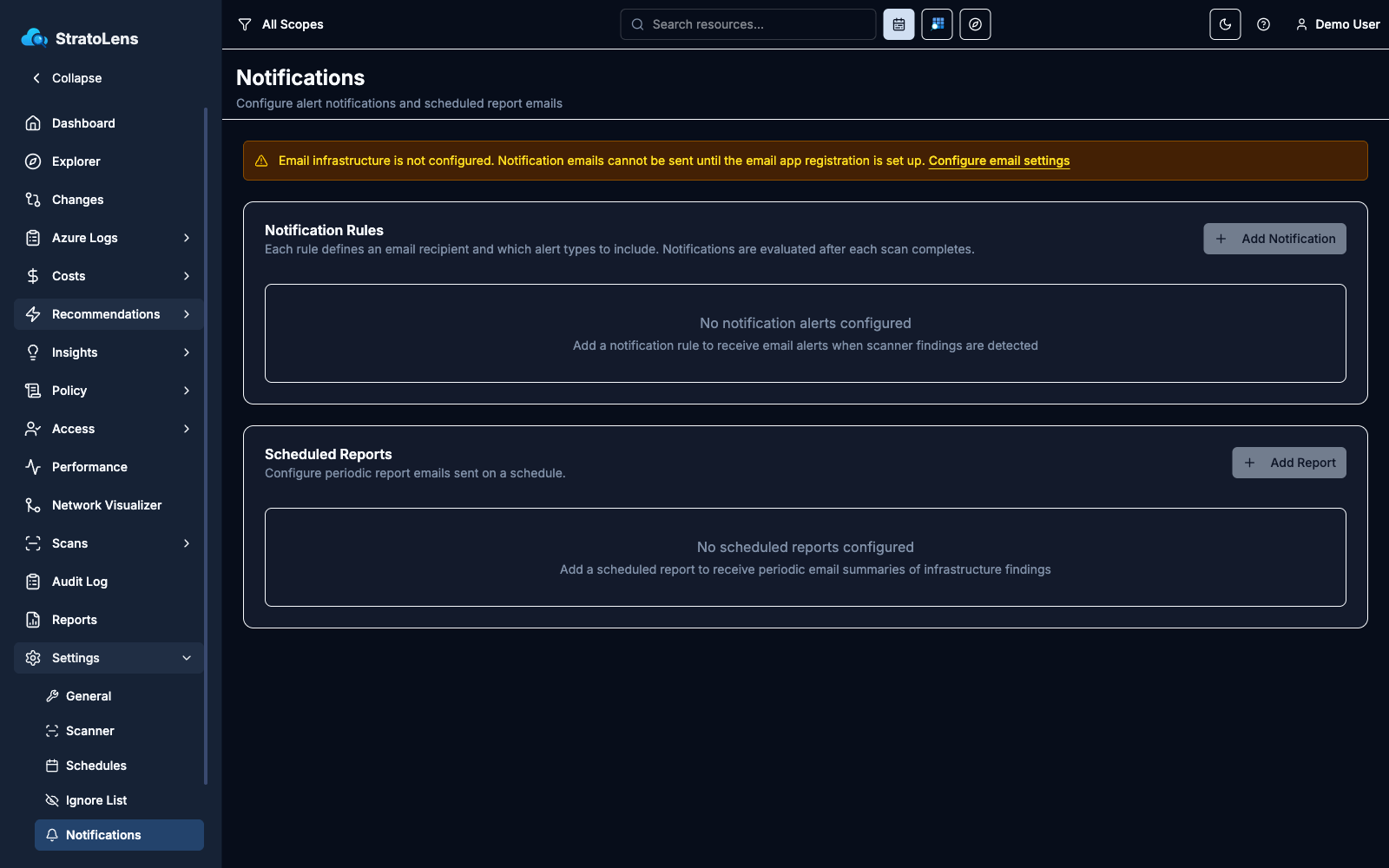Select the Notifications settings item

(x=119, y=835)
